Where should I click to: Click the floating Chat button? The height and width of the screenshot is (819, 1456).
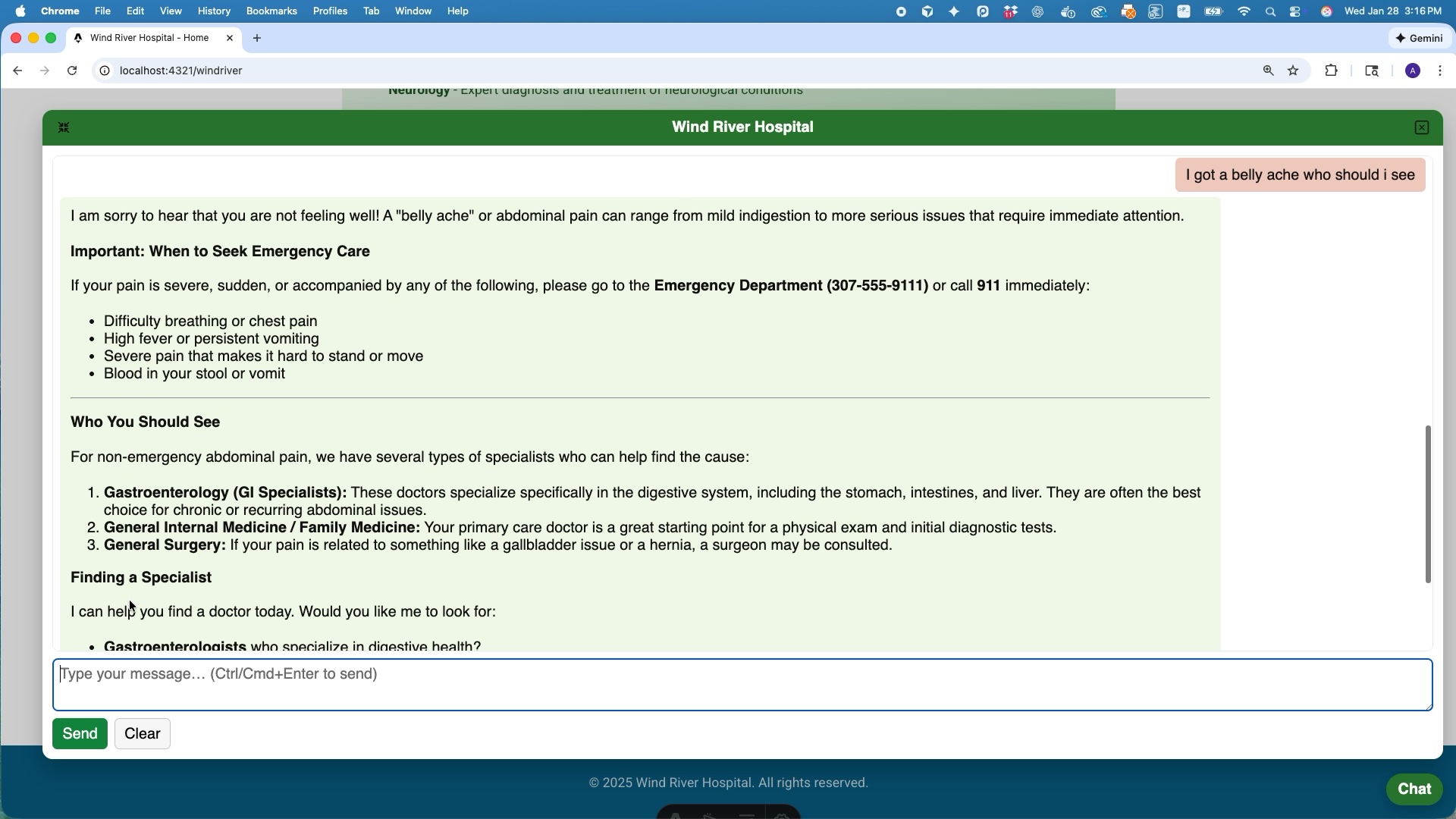[x=1414, y=789]
